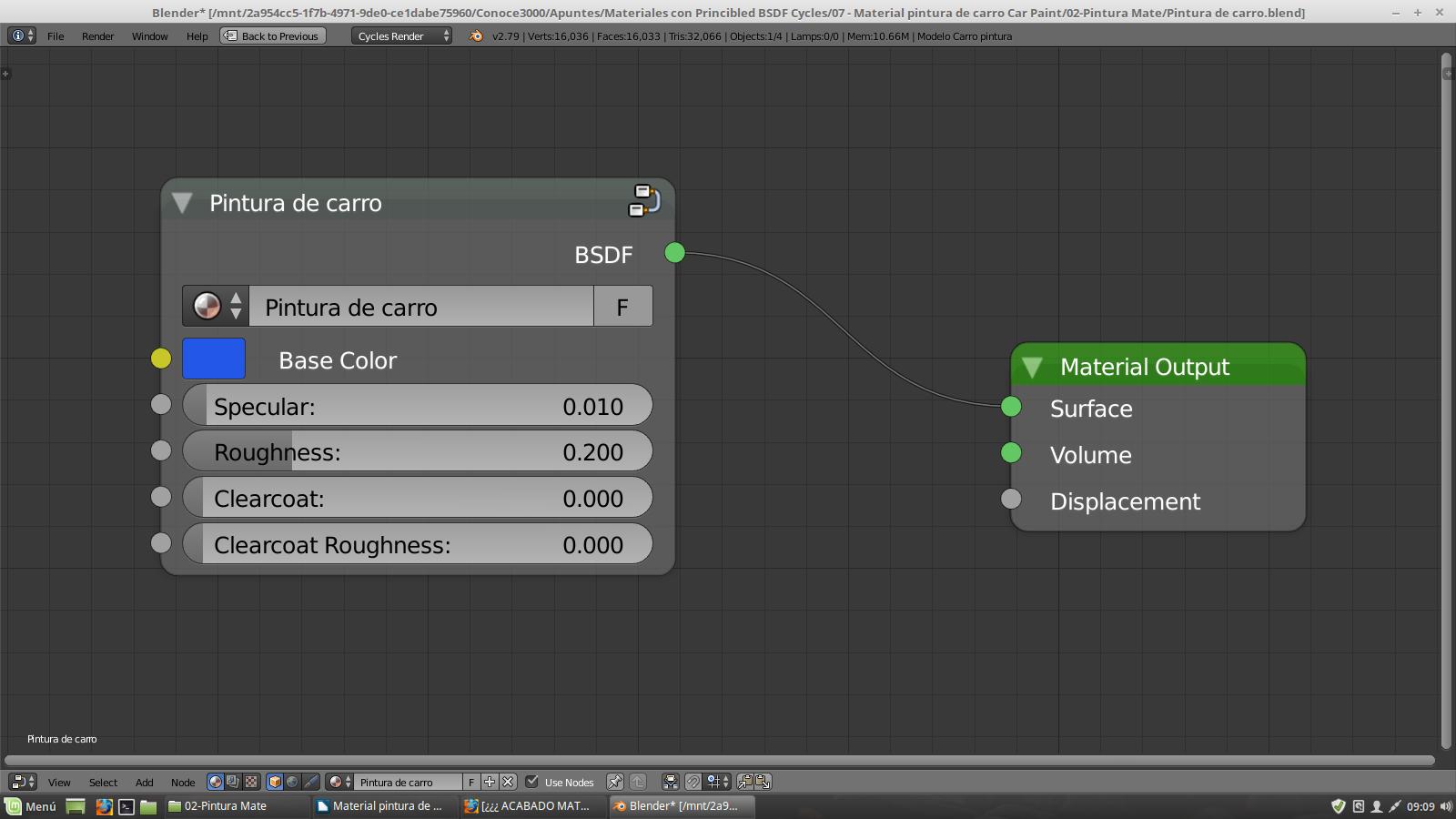Click the Roughness 0.200 slider
Image resolution: width=1456 pixels, height=819 pixels.
[x=418, y=450]
